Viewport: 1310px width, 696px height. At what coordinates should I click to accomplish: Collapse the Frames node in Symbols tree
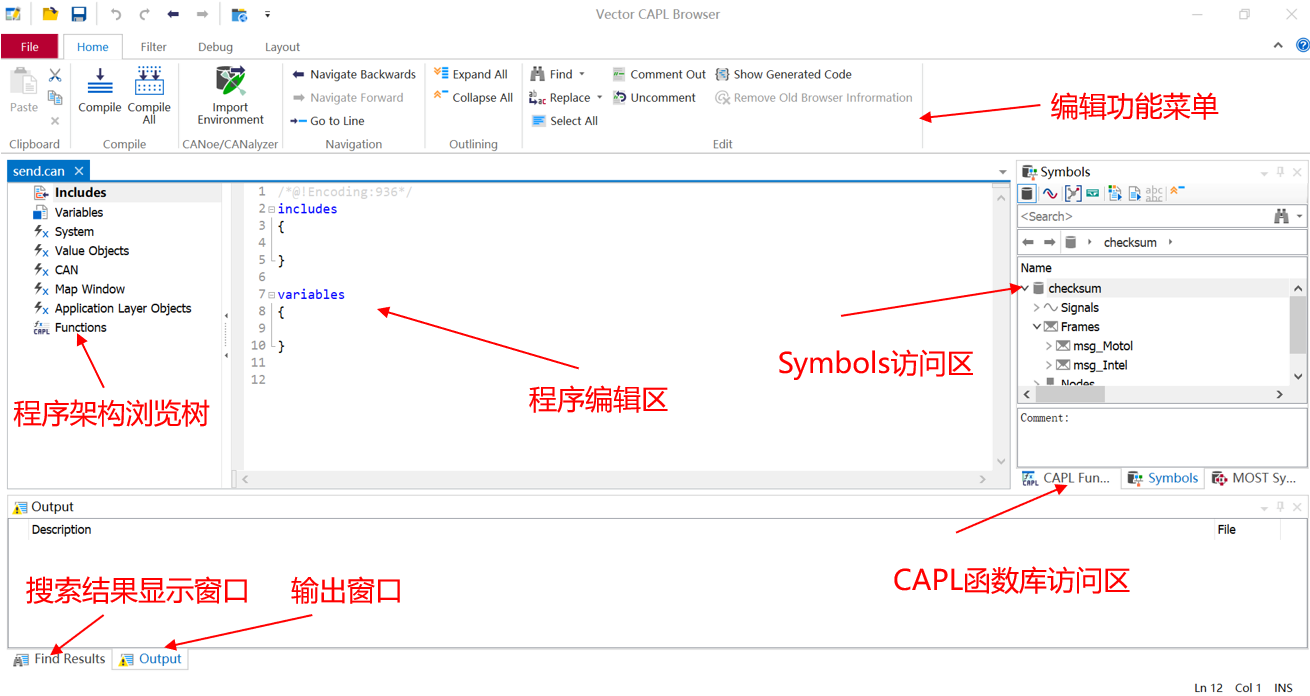pos(1036,327)
